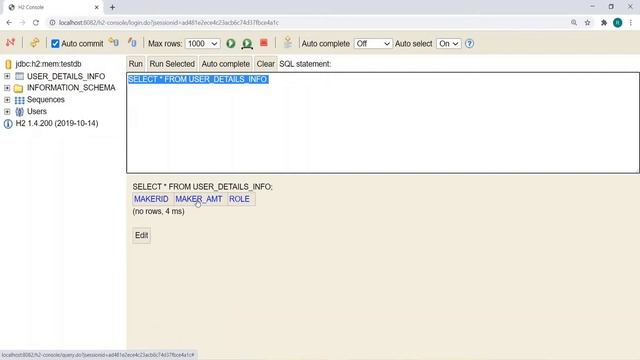The image size is (640, 360).
Task: Click the Users icon in tree
Action: tap(19, 112)
